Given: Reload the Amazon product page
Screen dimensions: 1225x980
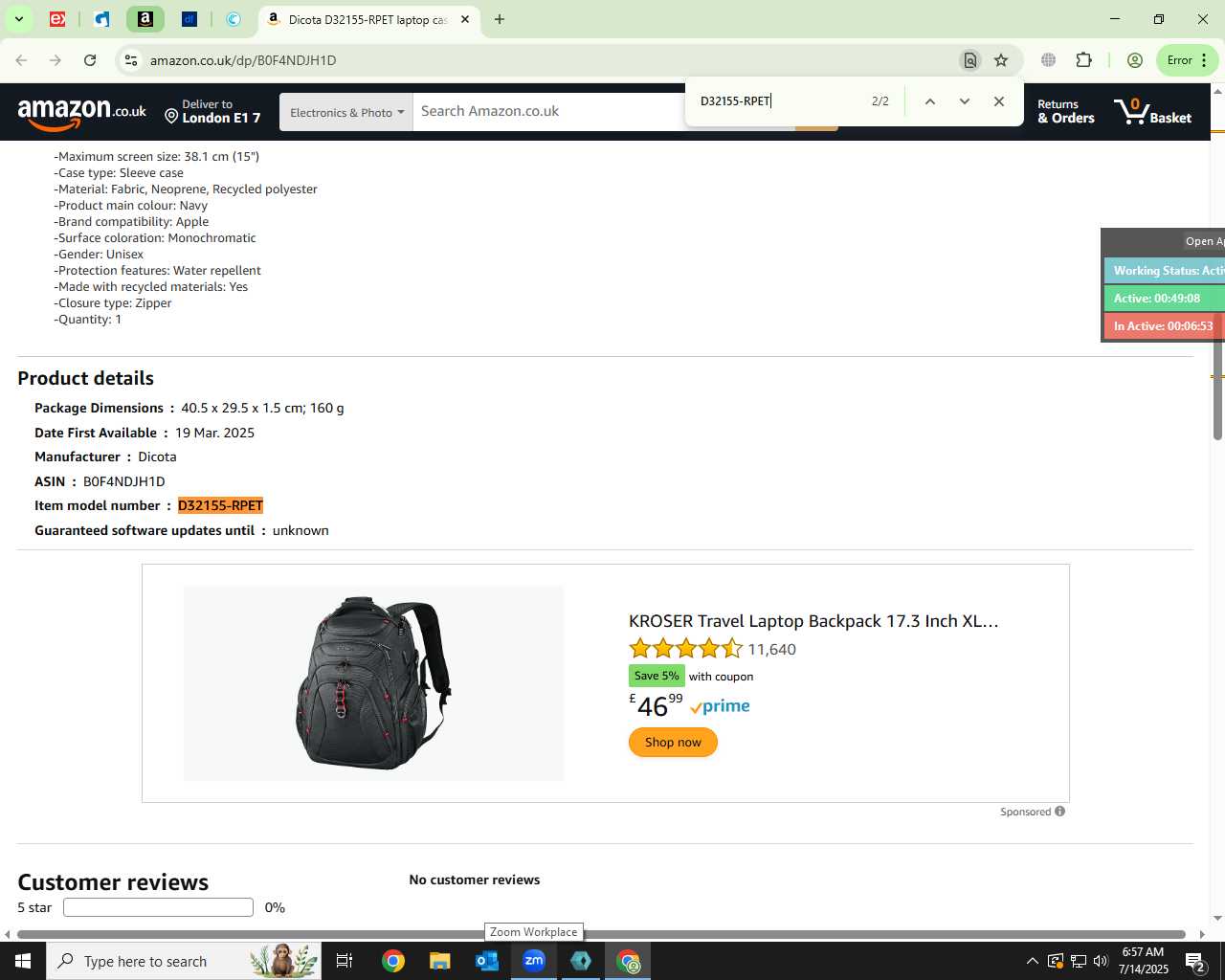Looking at the screenshot, I should 90,60.
